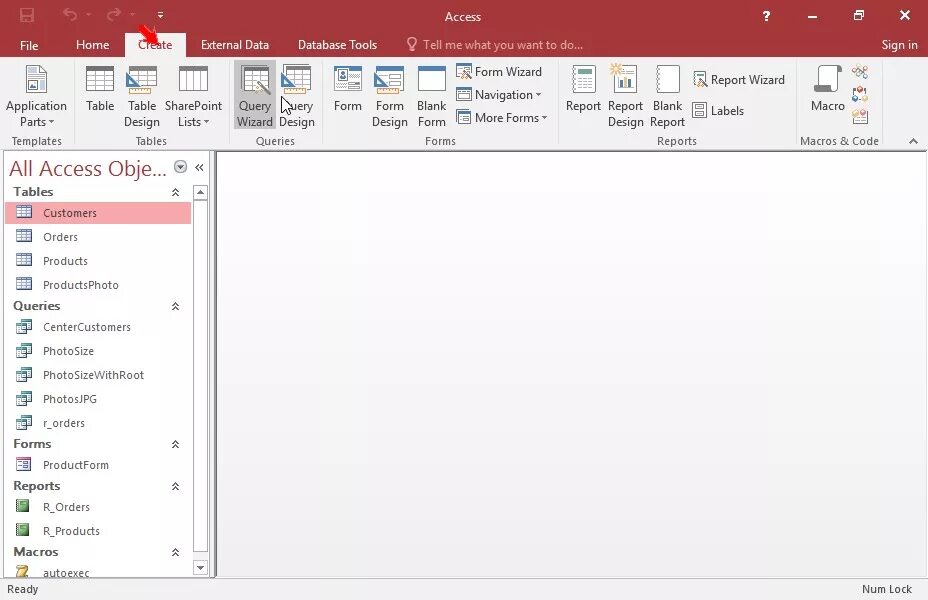928x600 pixels.
Task: Open Table Design view
Action: pyautogui.click(x=141, y=96)
